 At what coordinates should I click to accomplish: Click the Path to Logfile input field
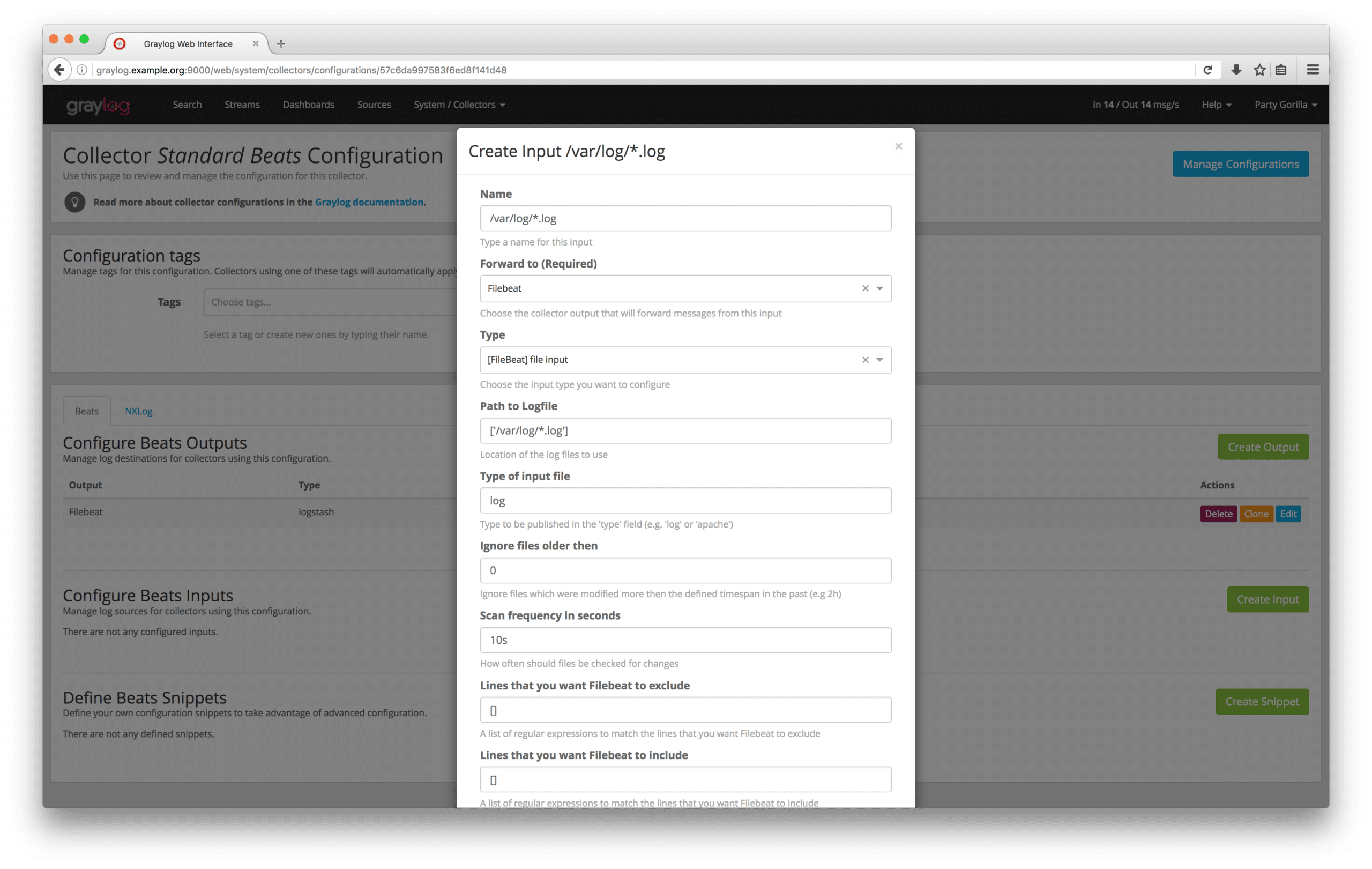[685, 431]
